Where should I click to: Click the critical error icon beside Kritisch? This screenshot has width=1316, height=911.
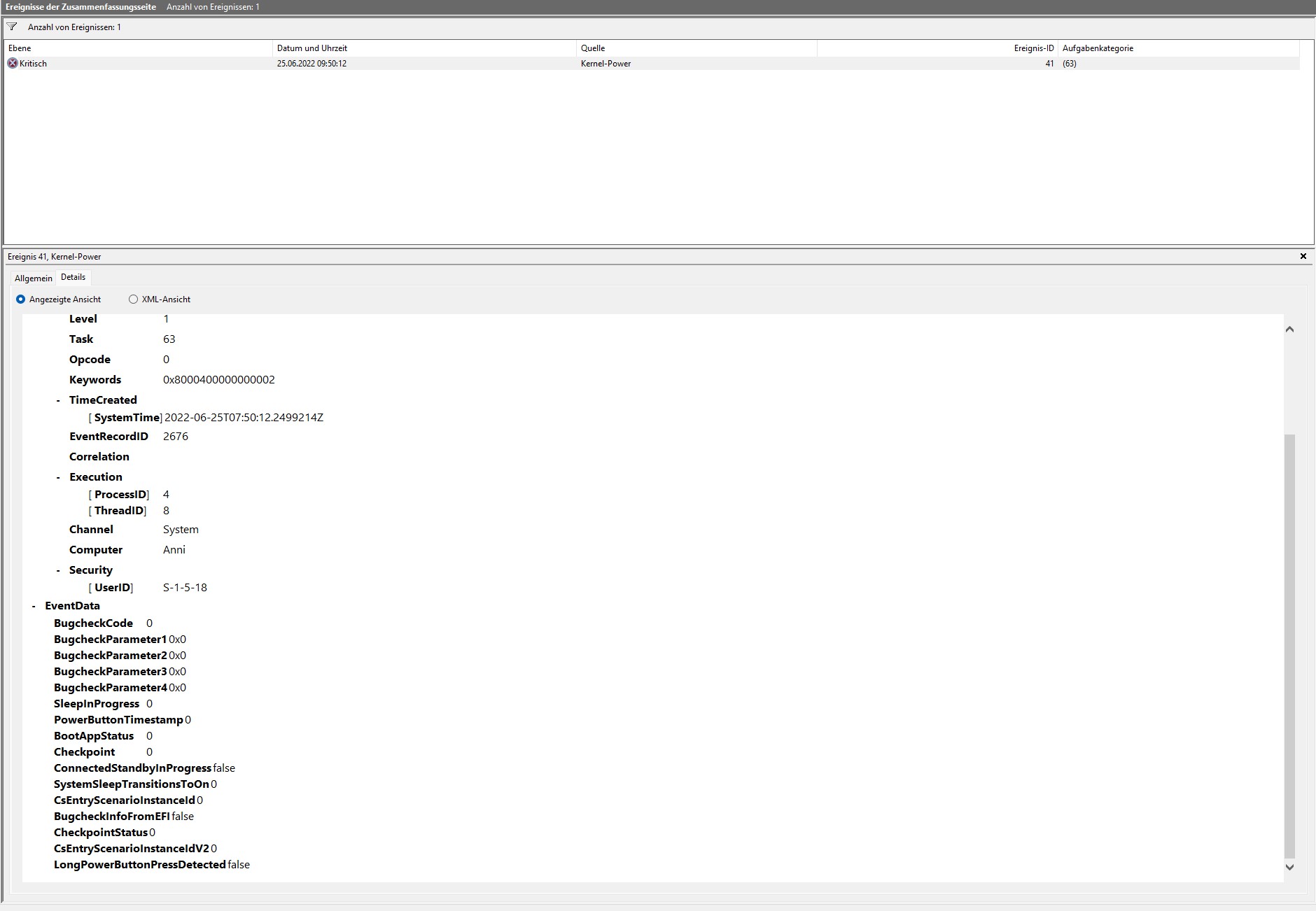[12, 64]
